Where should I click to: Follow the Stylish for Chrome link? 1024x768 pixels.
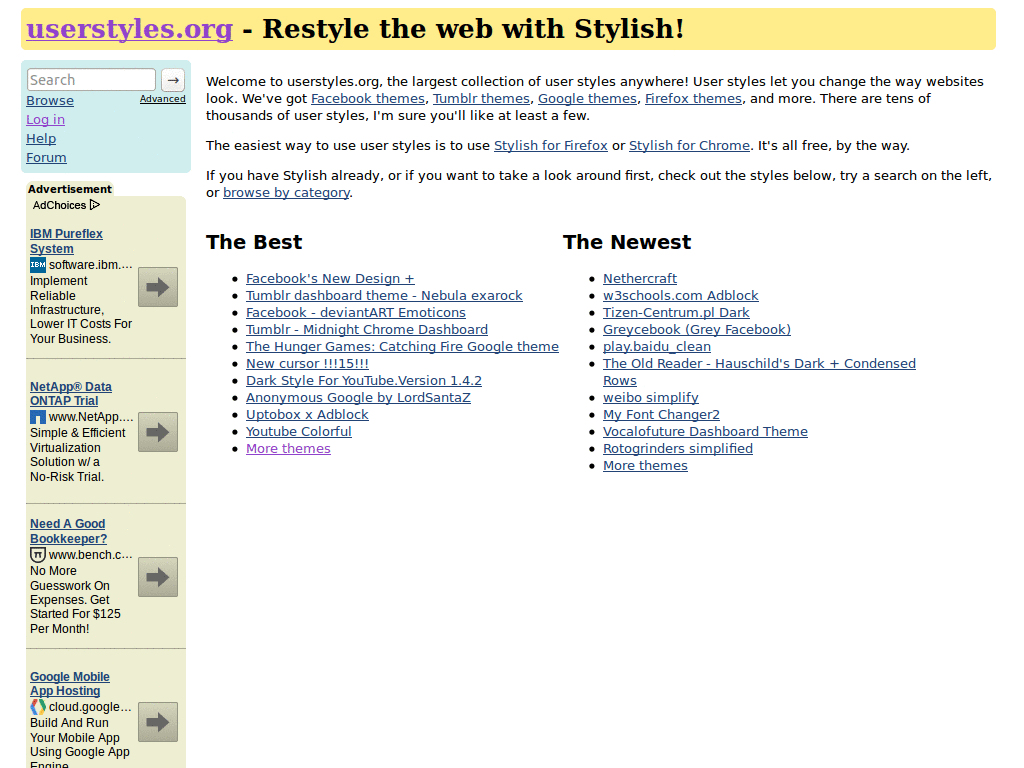(x=690, y=146)
